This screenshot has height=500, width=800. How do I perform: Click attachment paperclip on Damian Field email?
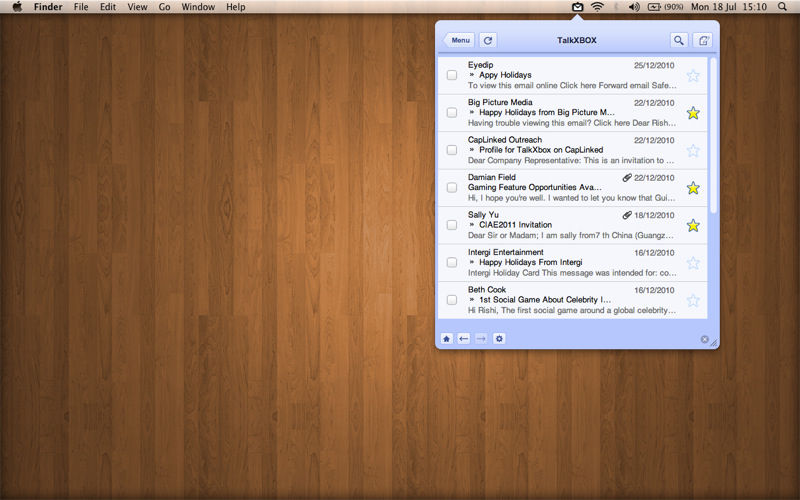[627, 178]
